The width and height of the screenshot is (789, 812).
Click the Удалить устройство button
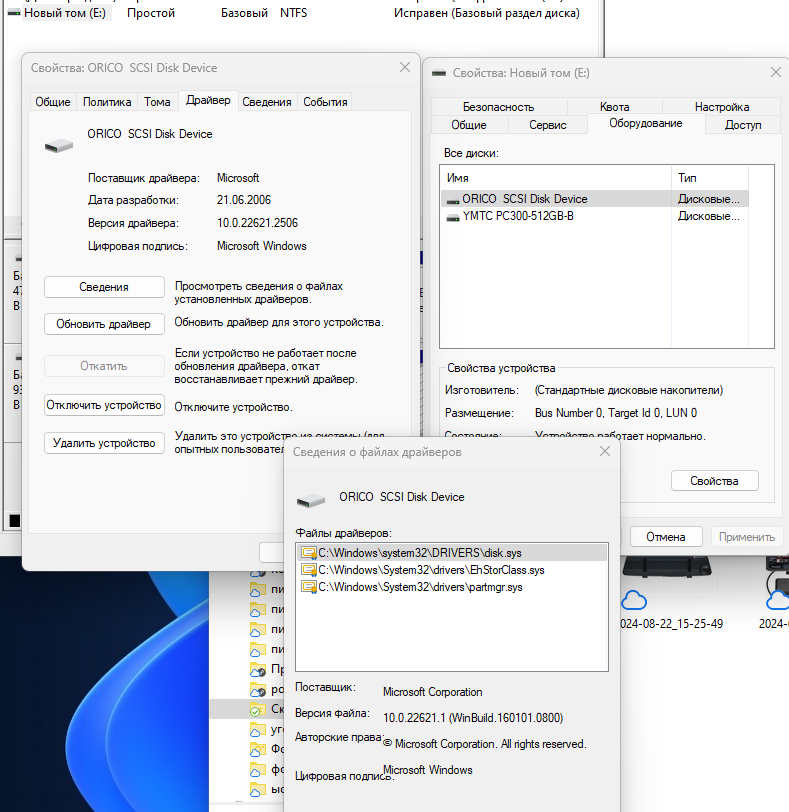[x=104, y=443]
